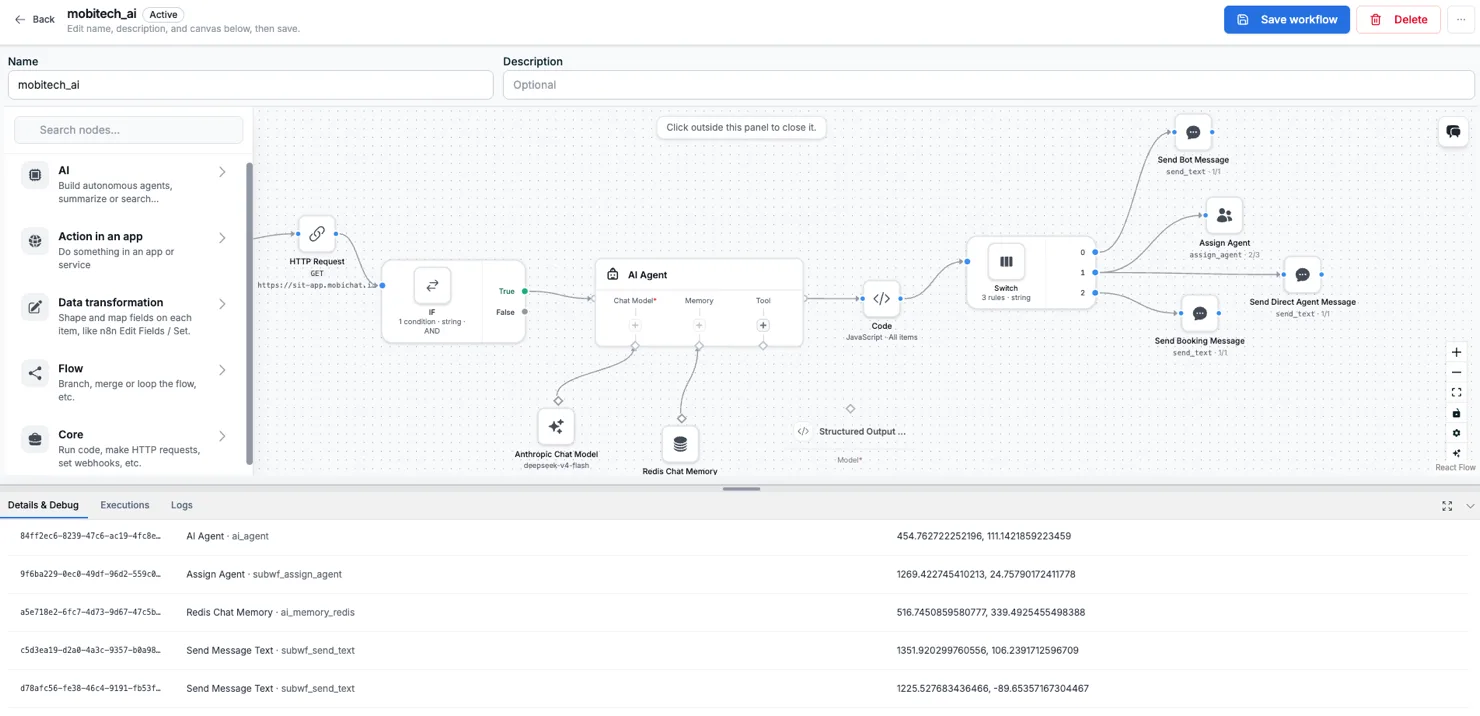Add Memory via the plus button
This screenshot has width=1480, height=716.
coord(699,325)
